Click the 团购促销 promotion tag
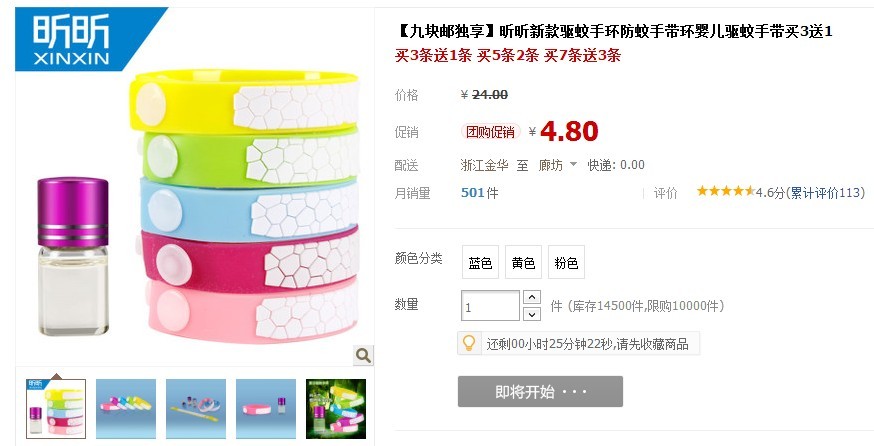874x446 pixels. pyautogui.click(x=491, y=132)
